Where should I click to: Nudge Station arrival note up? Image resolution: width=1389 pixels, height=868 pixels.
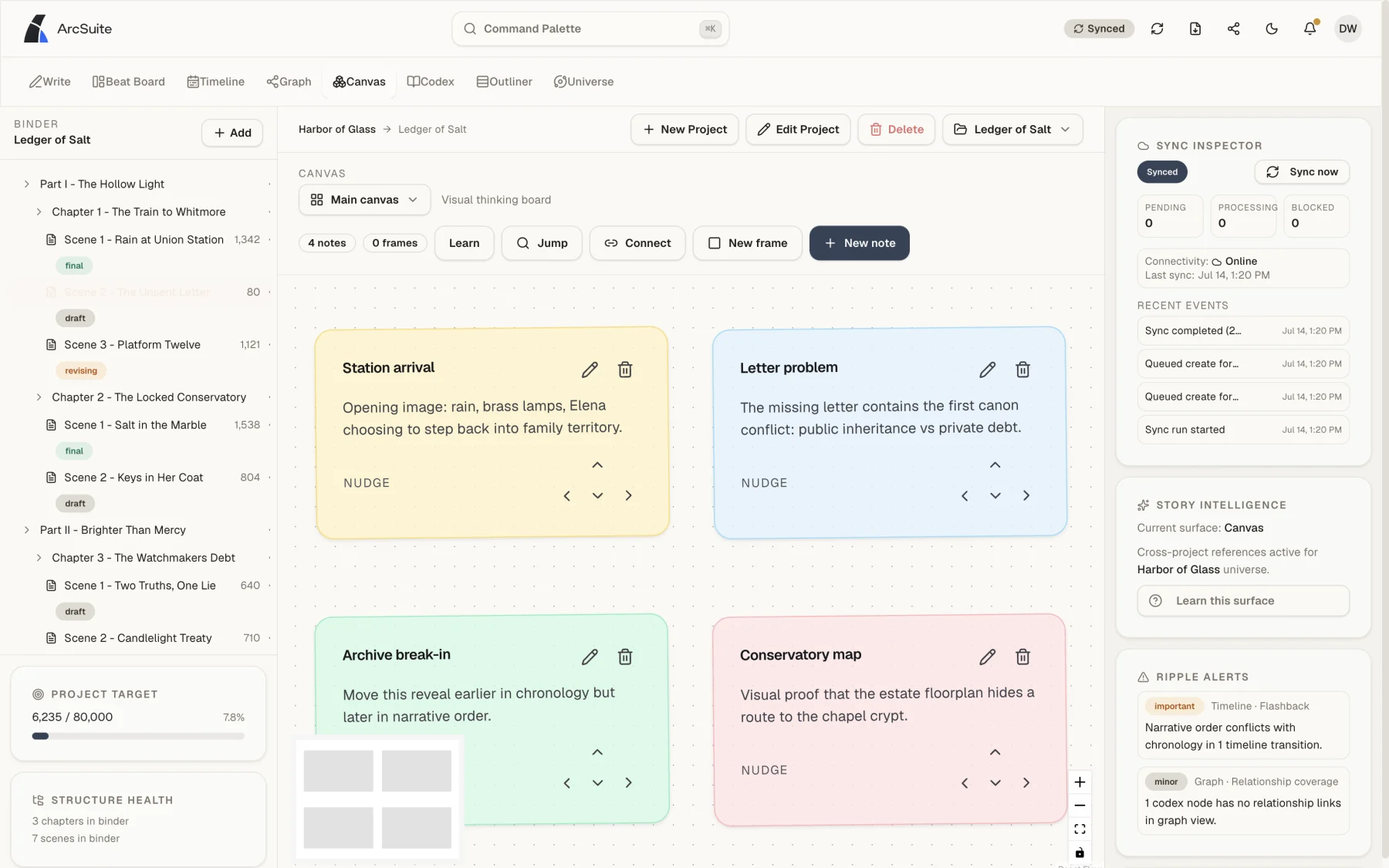(x=597, y=464)
